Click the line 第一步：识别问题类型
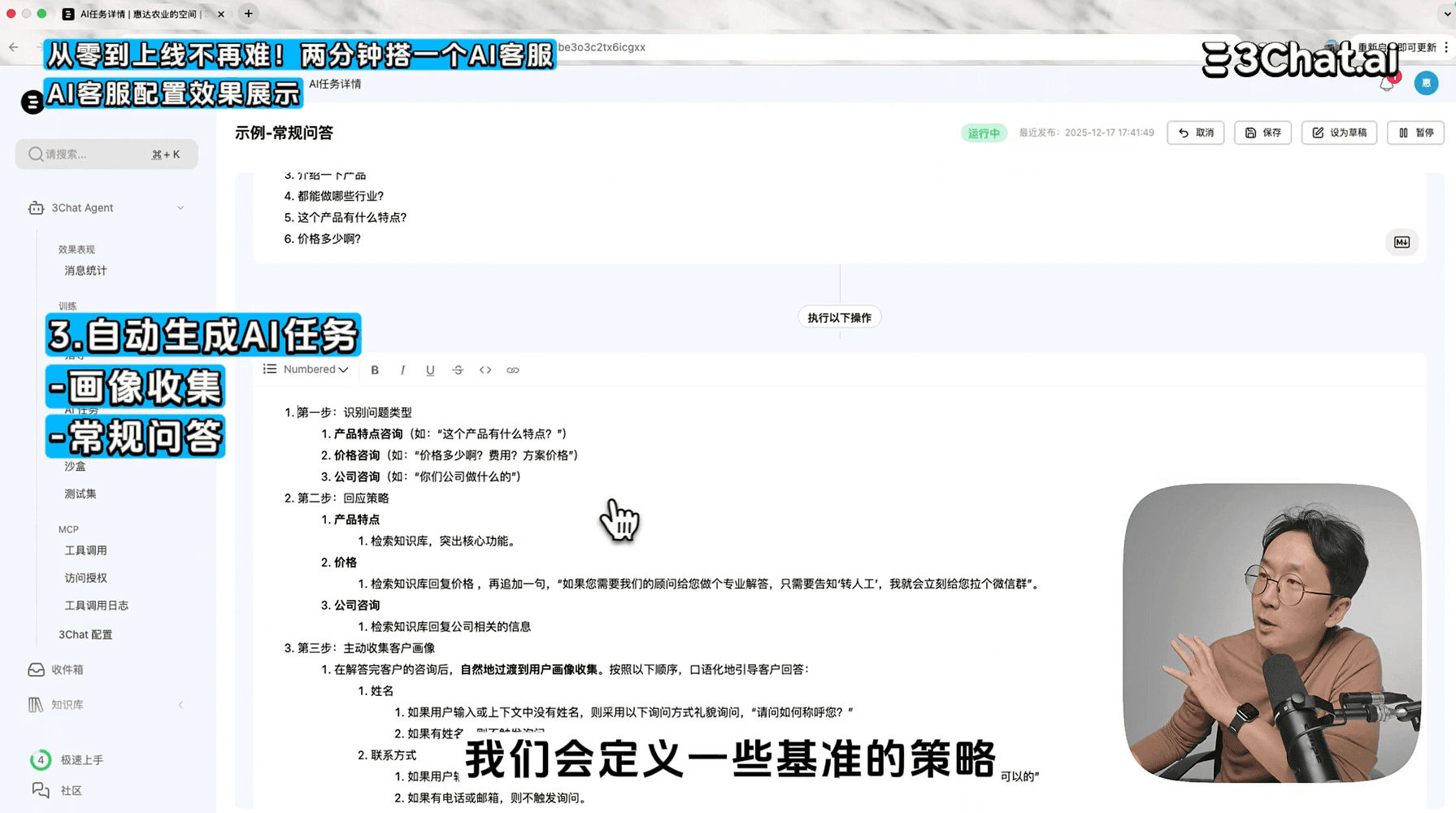Image resolution: width=1456 pixels, height=813 pixels. [354, 413]
